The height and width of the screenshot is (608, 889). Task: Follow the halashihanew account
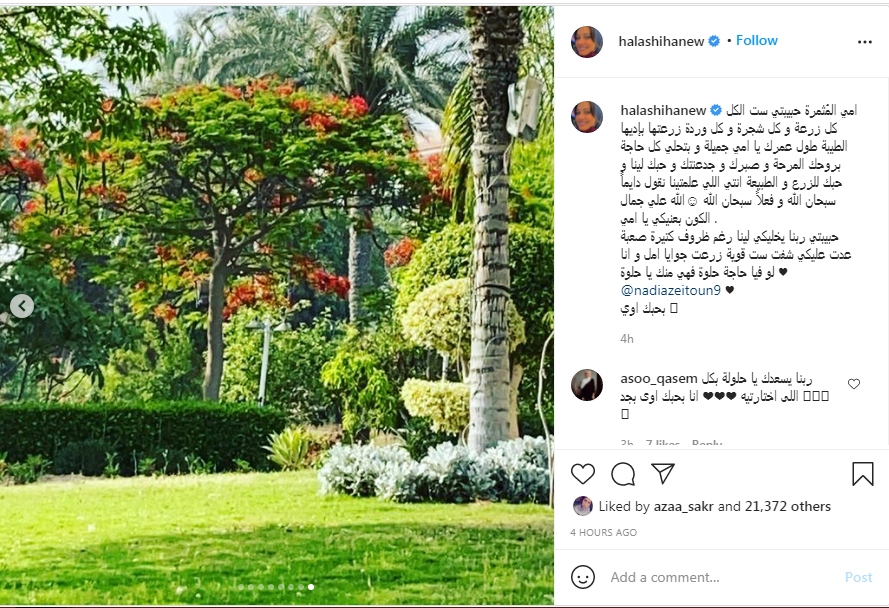(x=756, y=40)
